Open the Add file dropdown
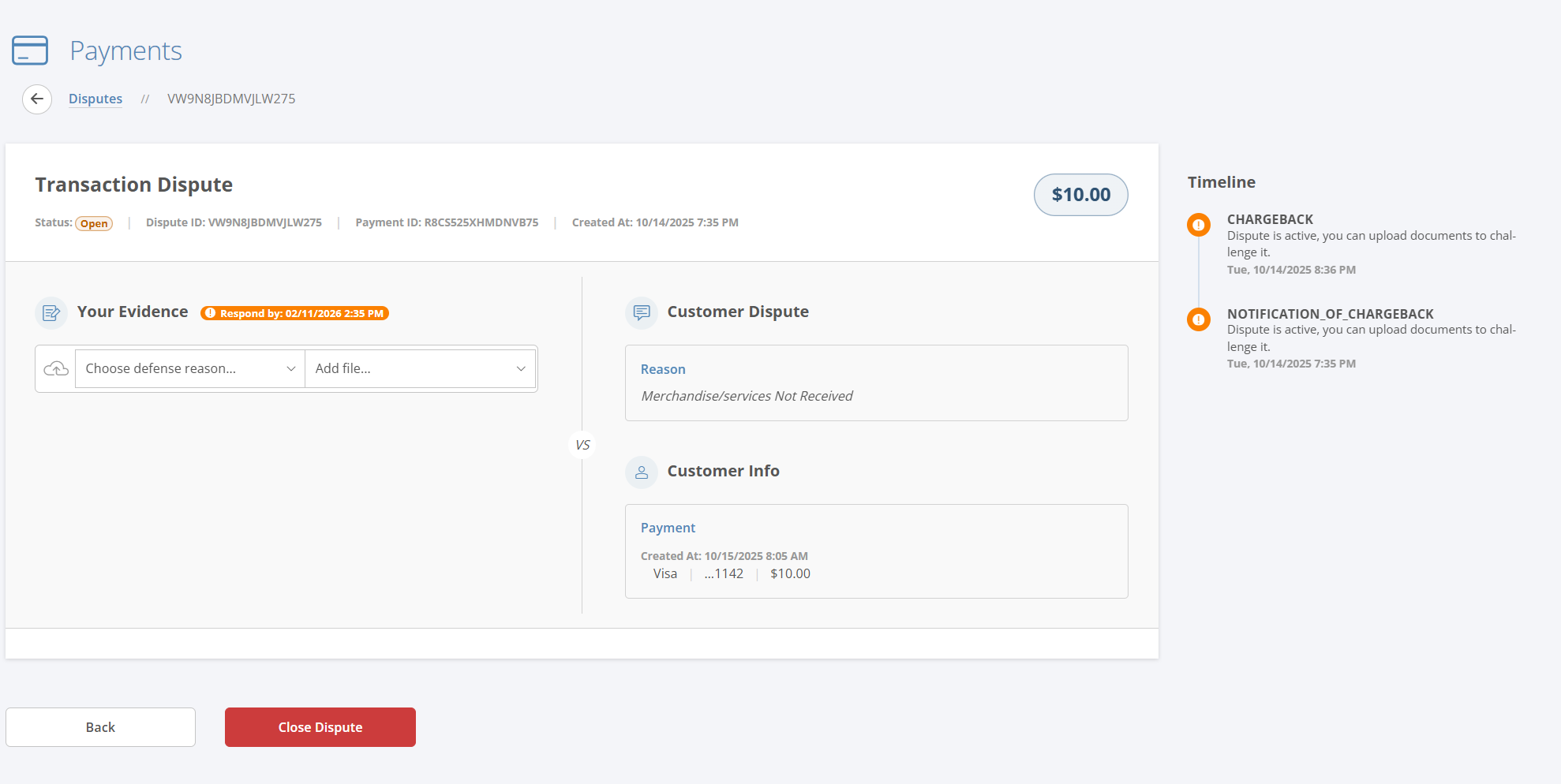This screenshot has width=1561, height=784. click(420, 368)
